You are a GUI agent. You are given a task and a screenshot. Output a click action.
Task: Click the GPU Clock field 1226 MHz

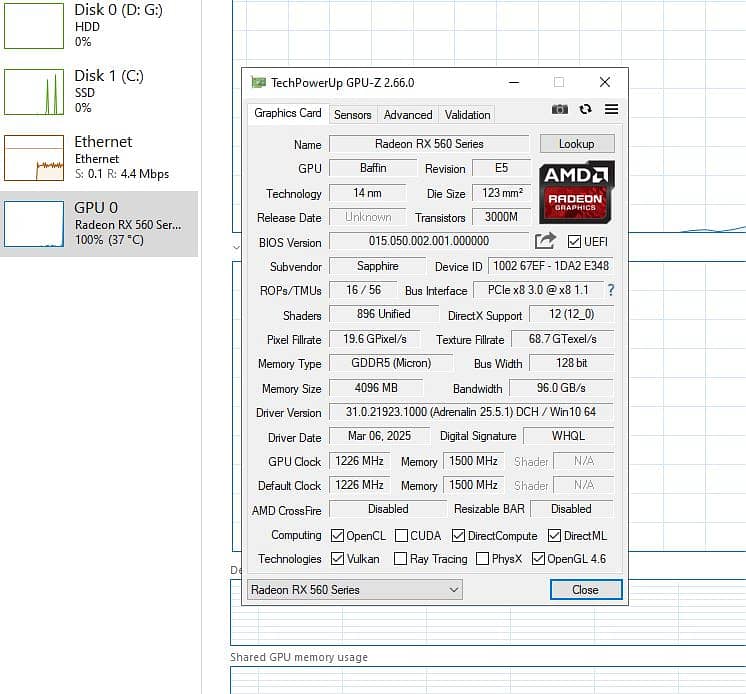click(x=359, y=461)
